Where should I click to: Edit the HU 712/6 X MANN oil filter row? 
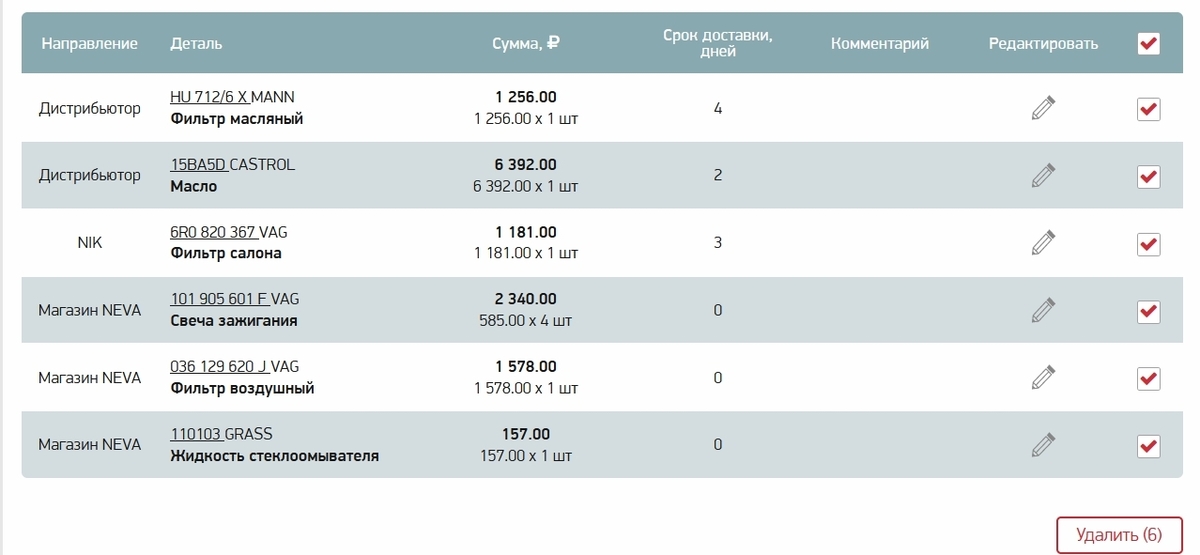1043,108
